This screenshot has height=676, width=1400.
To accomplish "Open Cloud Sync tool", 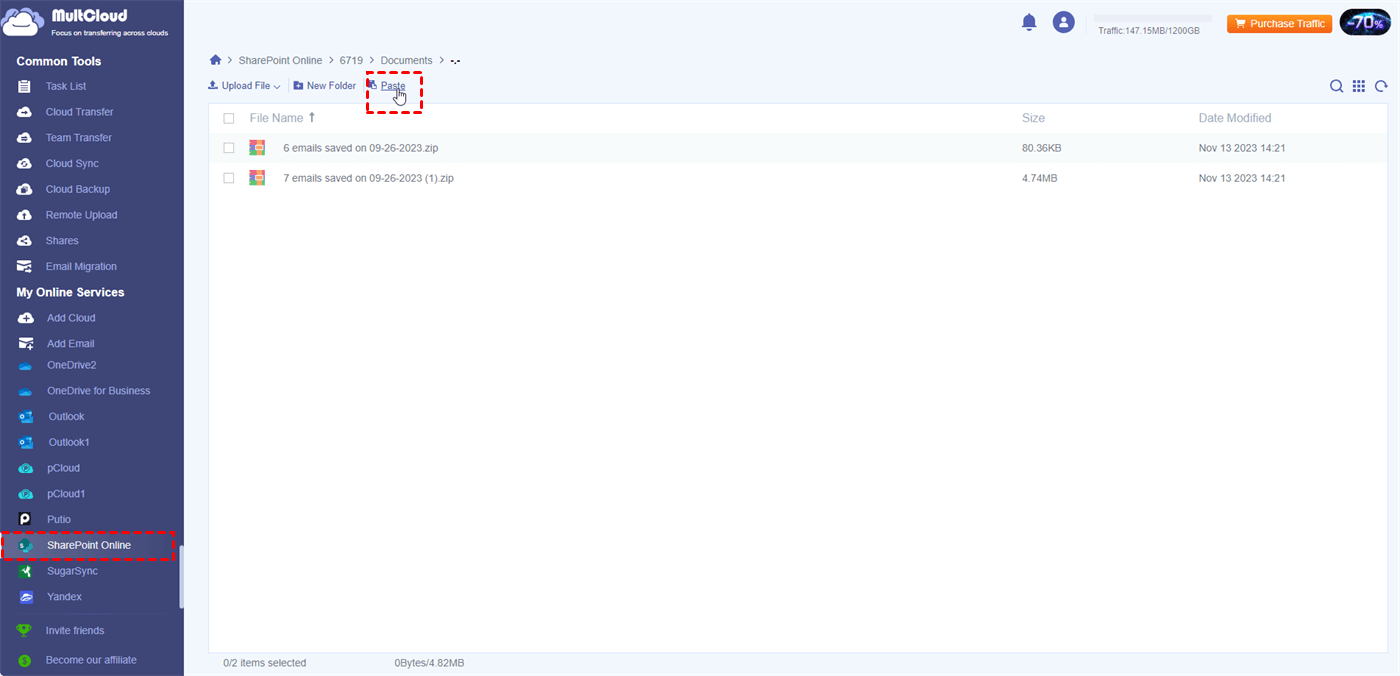I will 72,163.
